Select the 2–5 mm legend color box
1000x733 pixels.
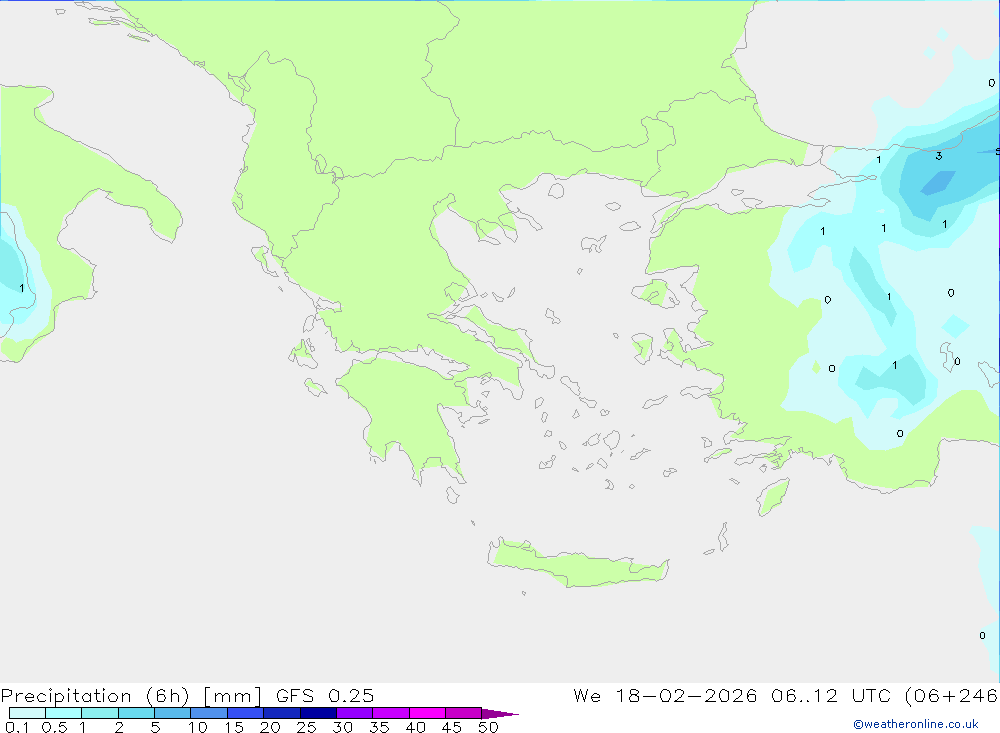(136, 713)
